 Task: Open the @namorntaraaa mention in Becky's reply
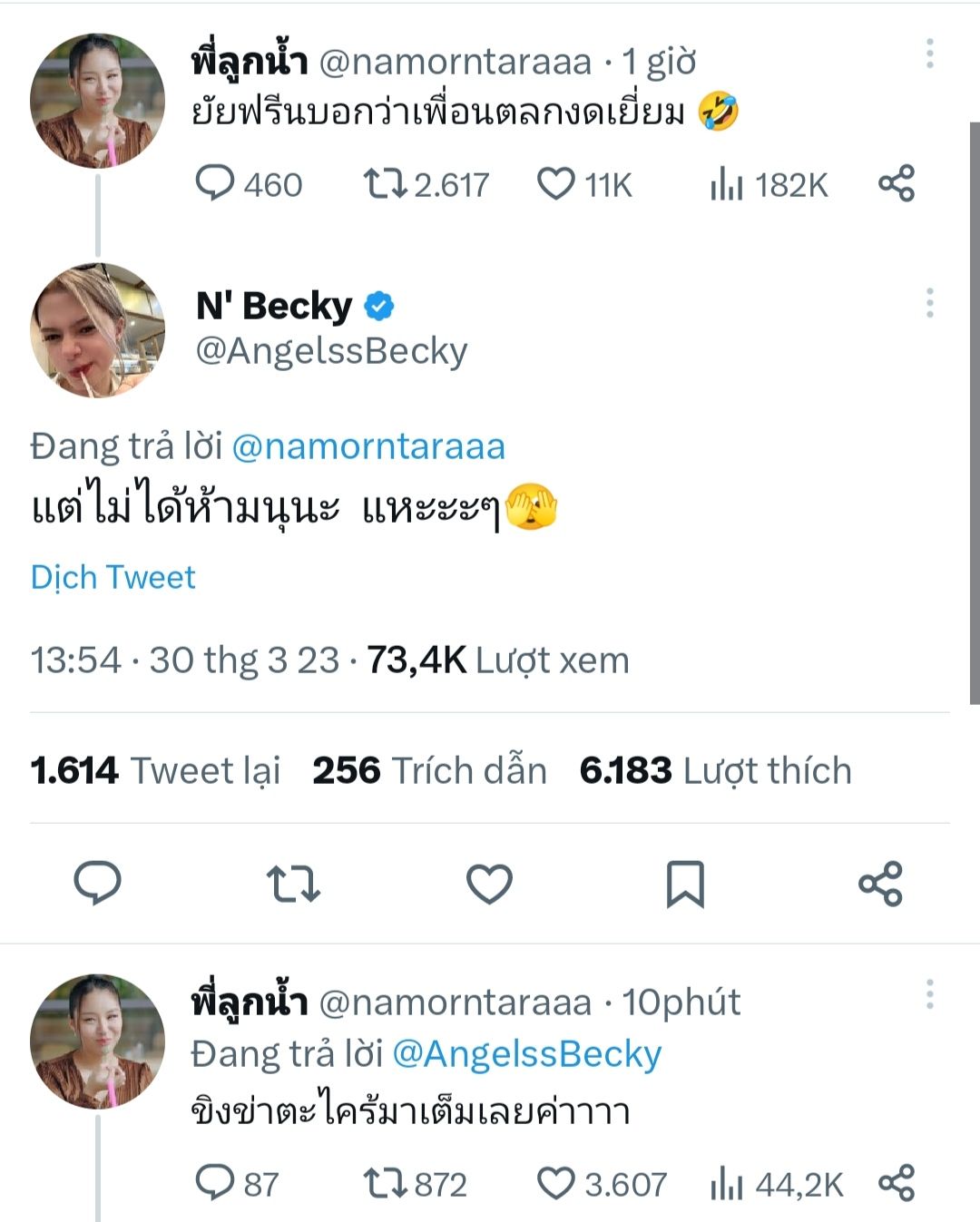pos(368,447)
